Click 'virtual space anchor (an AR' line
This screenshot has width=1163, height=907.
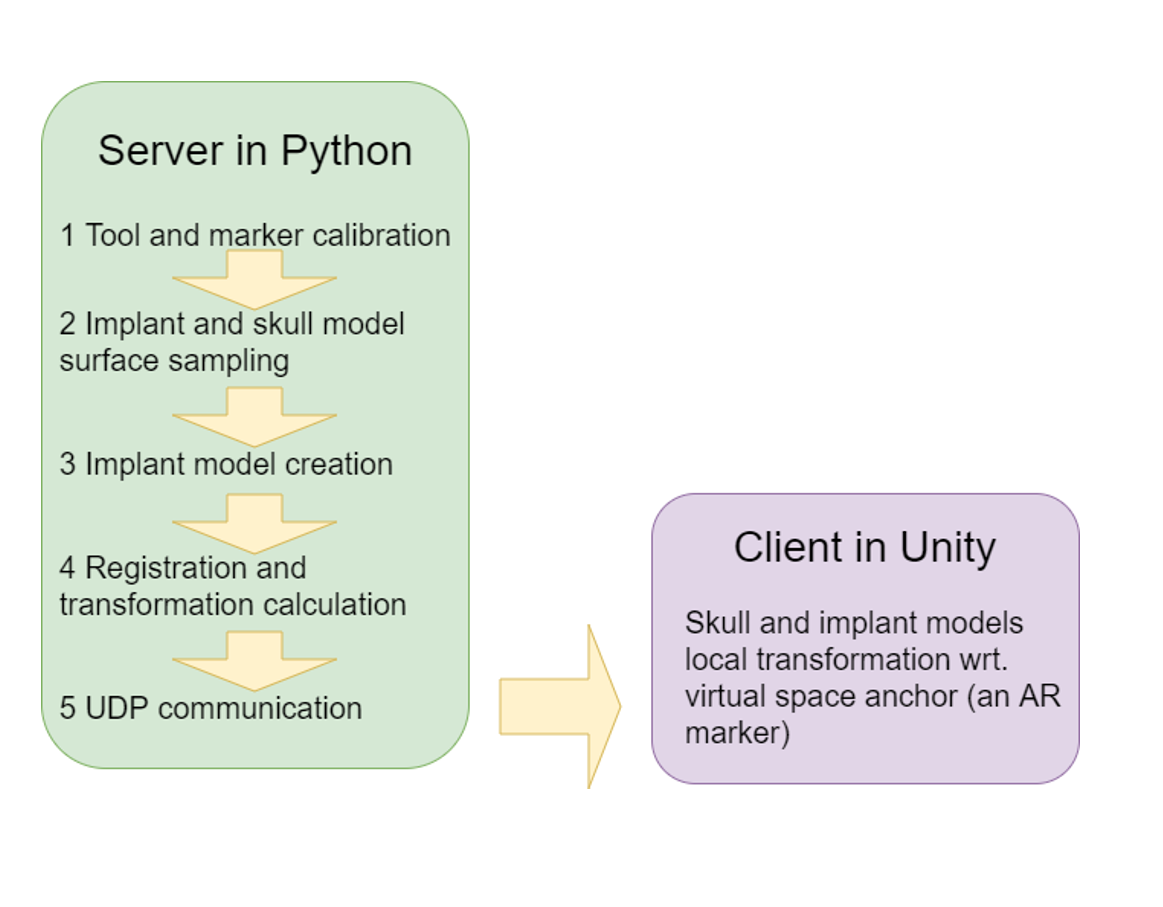pos(872,696)
